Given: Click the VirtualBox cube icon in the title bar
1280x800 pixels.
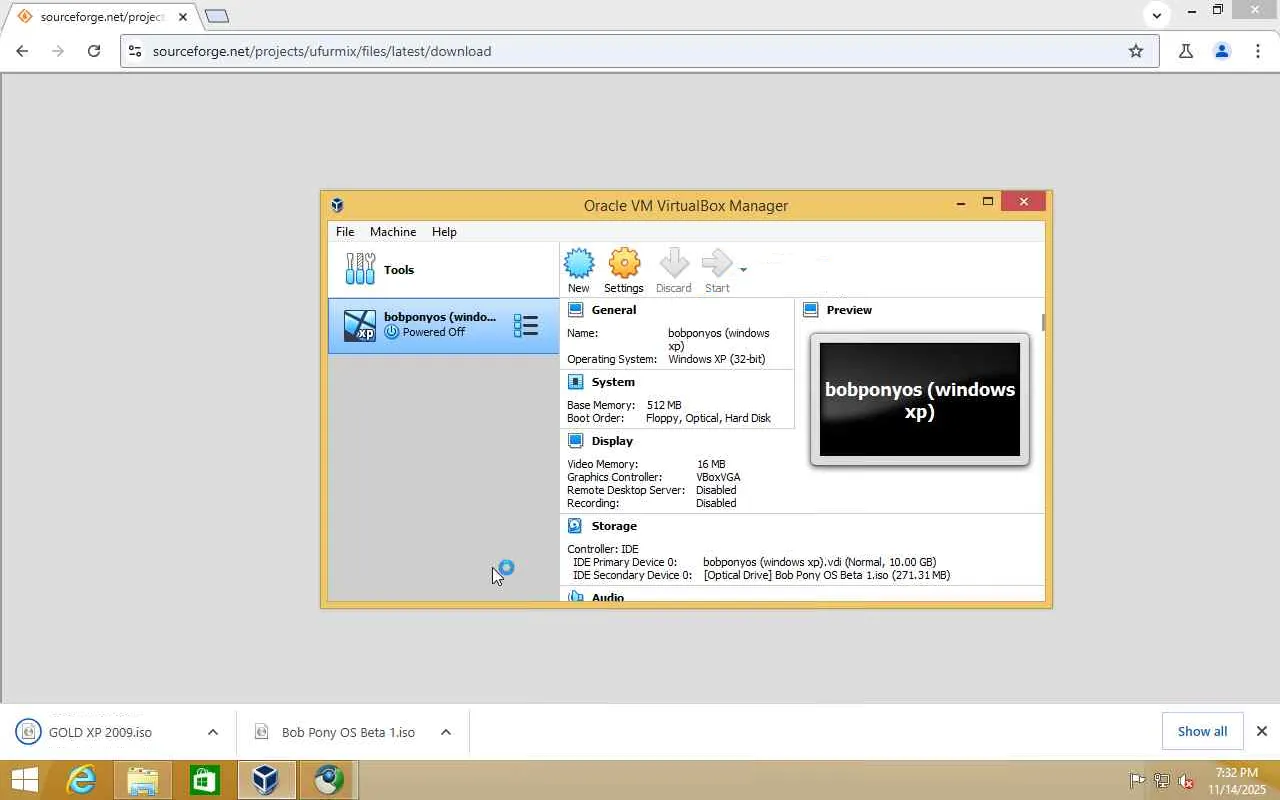Looking at the screenshot, I should 338,205.
